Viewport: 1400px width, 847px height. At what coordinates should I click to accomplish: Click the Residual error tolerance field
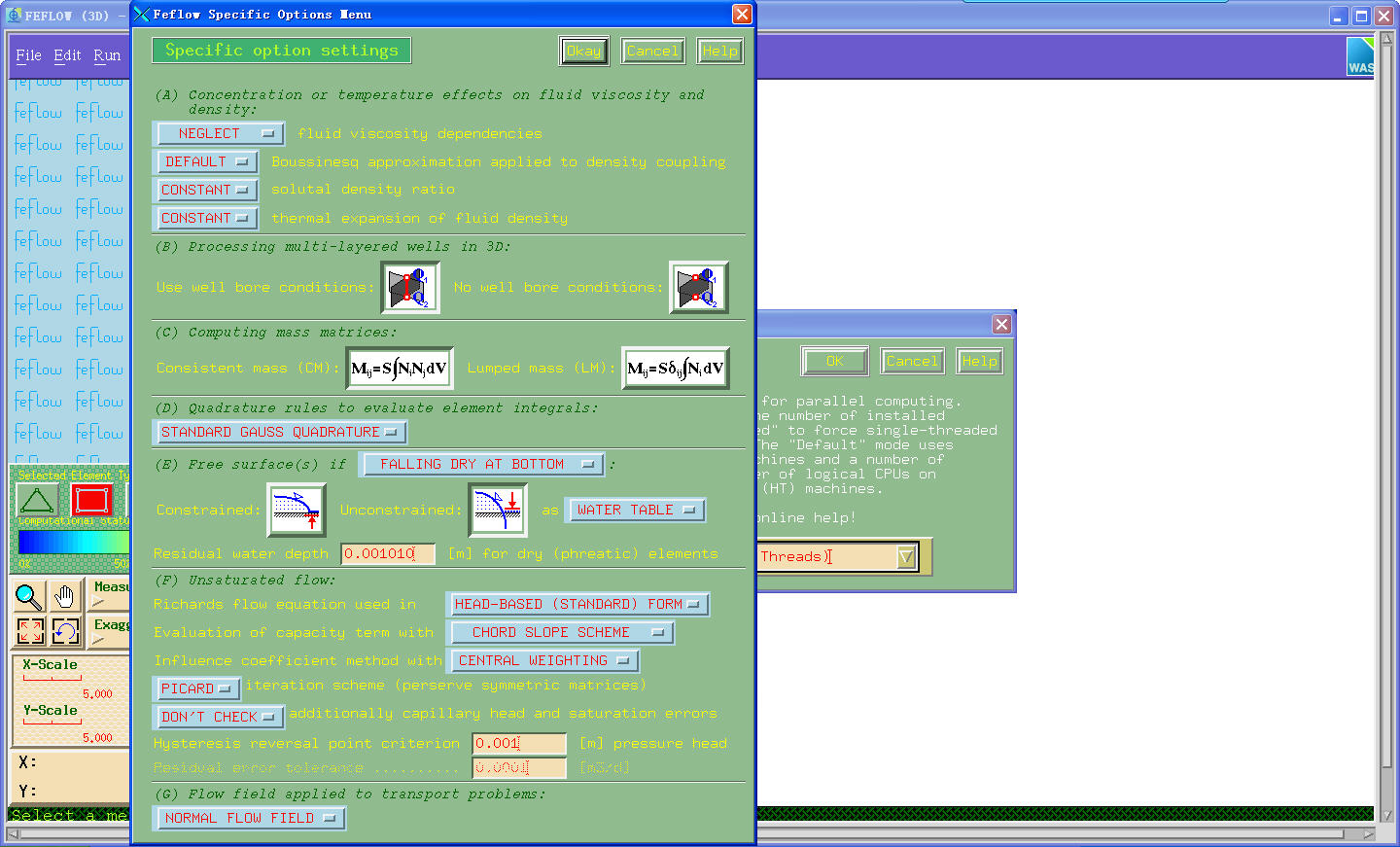(519, 767)
